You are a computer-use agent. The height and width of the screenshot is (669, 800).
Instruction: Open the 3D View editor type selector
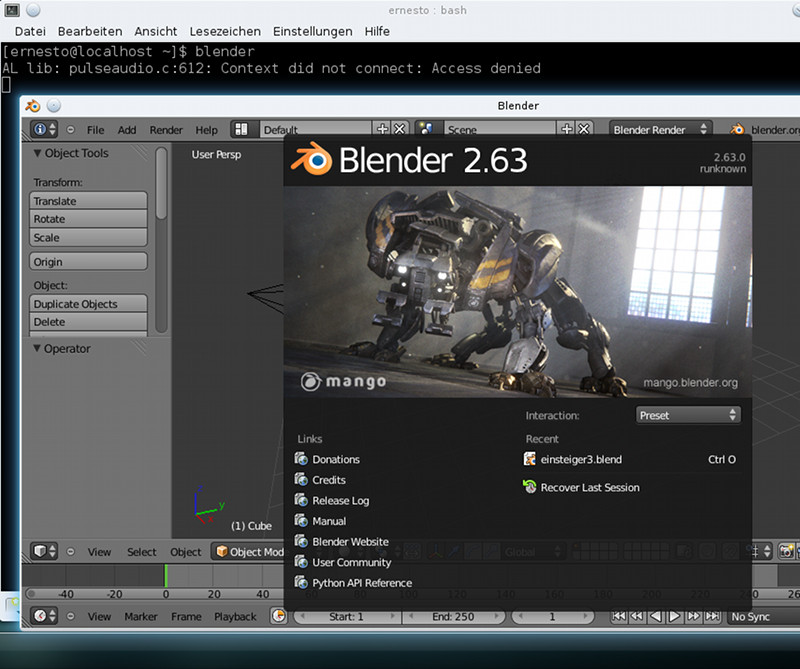(x=45, y=551)
